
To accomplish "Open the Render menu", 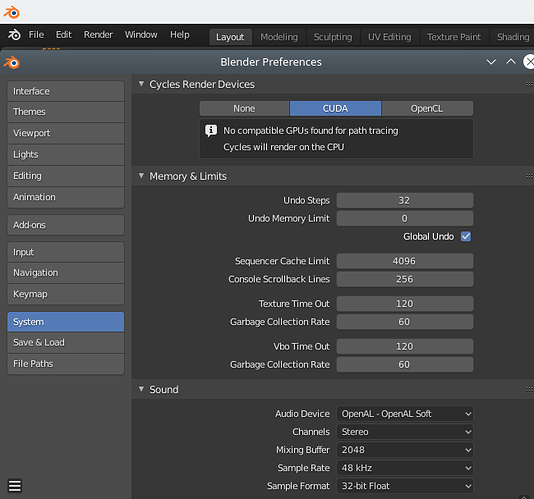I will tap(98, 35).
